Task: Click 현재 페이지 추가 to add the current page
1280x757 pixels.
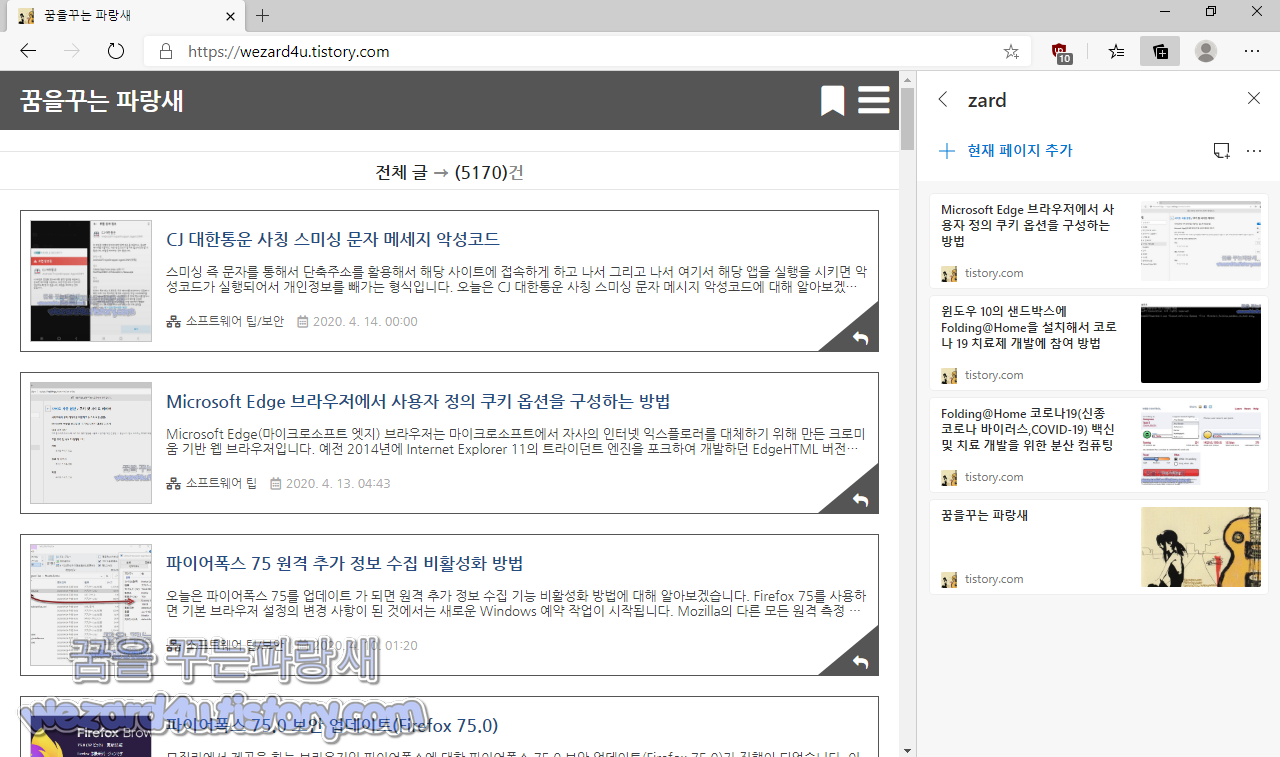Action: (1006, 151)
